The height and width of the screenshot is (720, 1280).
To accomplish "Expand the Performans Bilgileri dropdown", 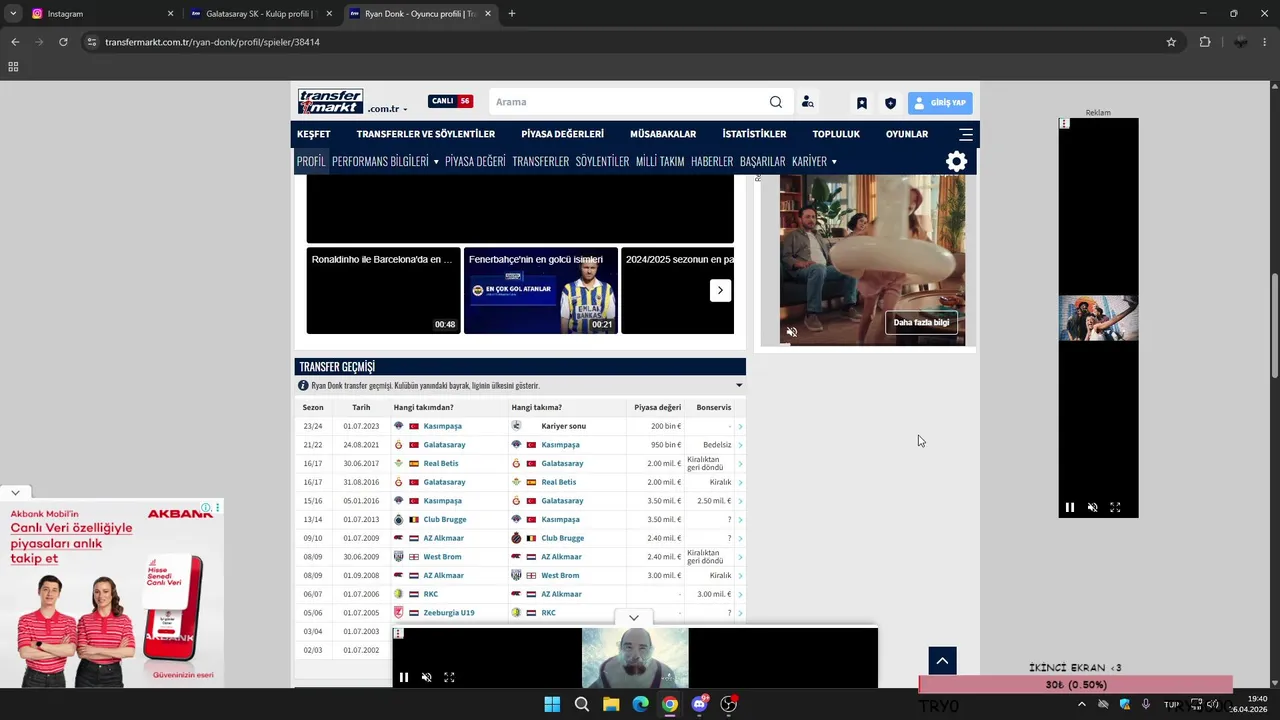I will (x=436, y=162).
